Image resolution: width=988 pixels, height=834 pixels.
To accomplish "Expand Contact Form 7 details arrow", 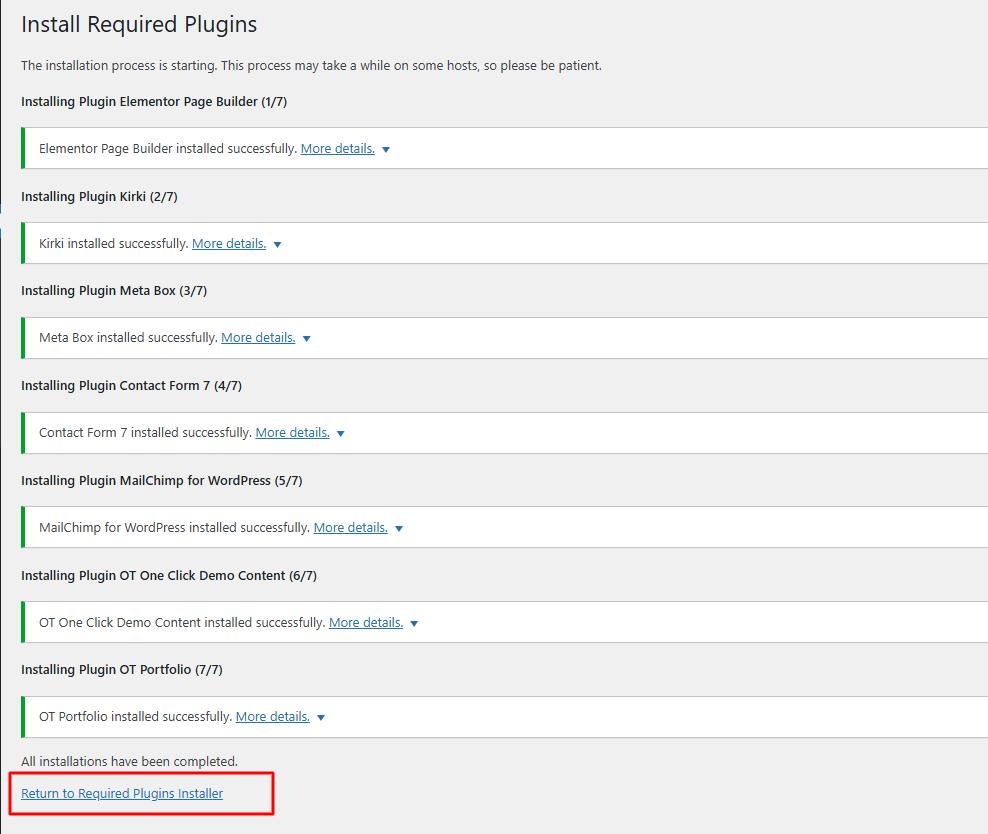I will (340, 434).
